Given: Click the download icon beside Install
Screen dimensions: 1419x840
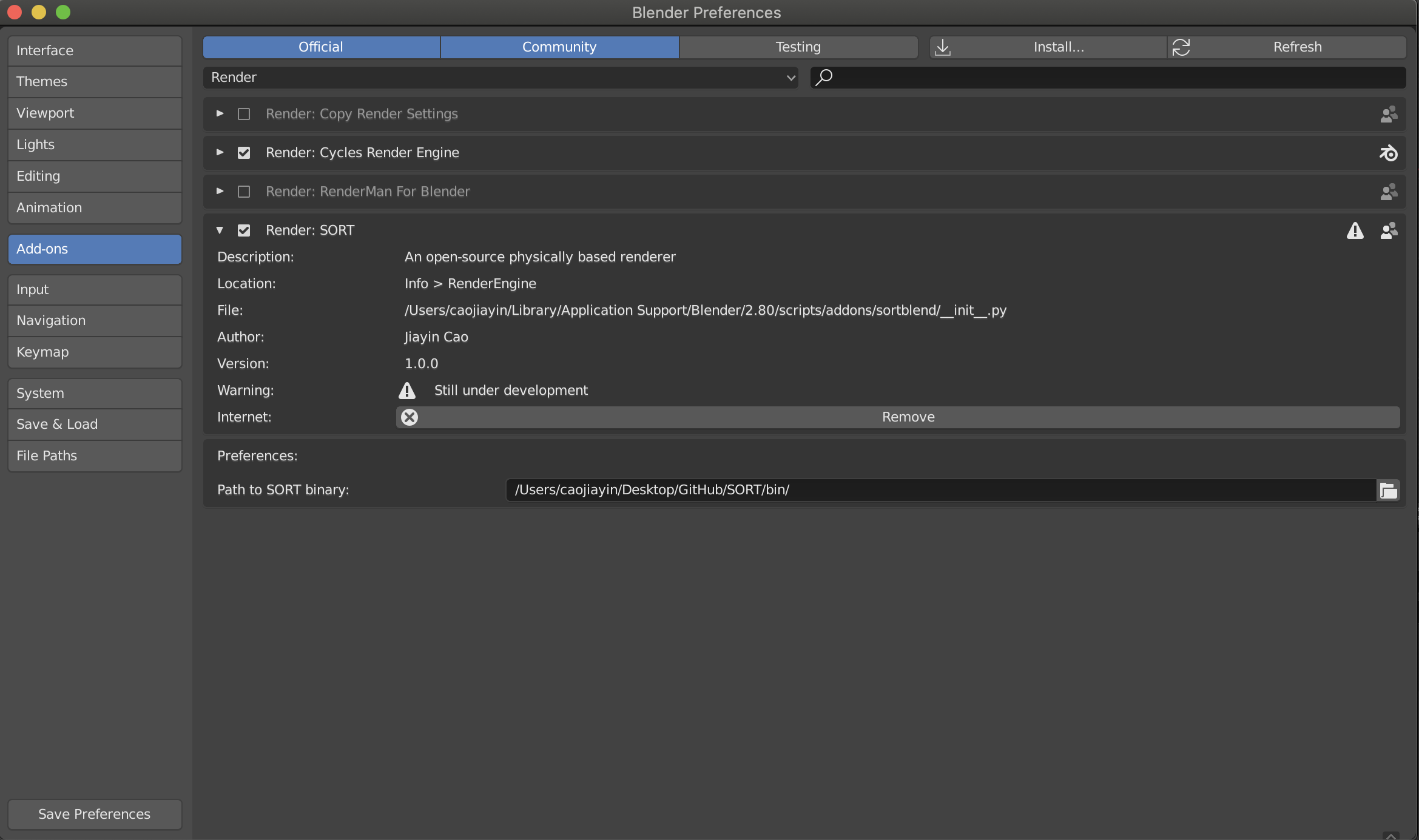Looking at the screenshot, I should tap(943, 47).
